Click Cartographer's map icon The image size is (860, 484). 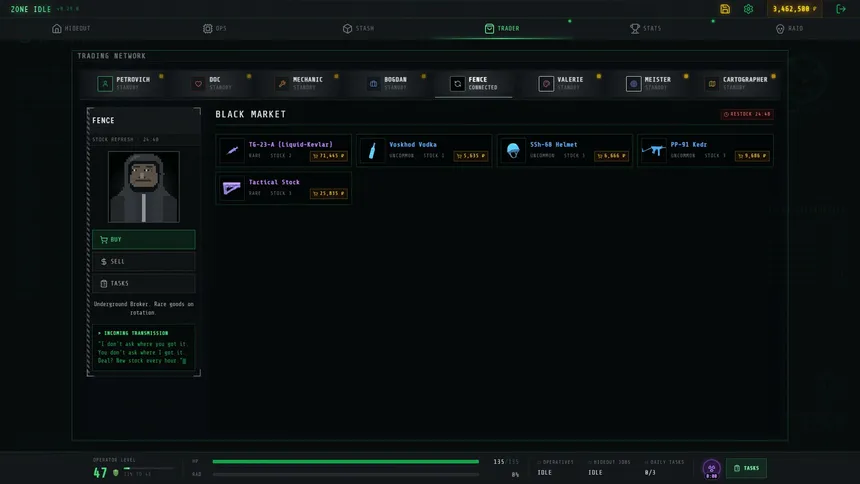(712, 84)
